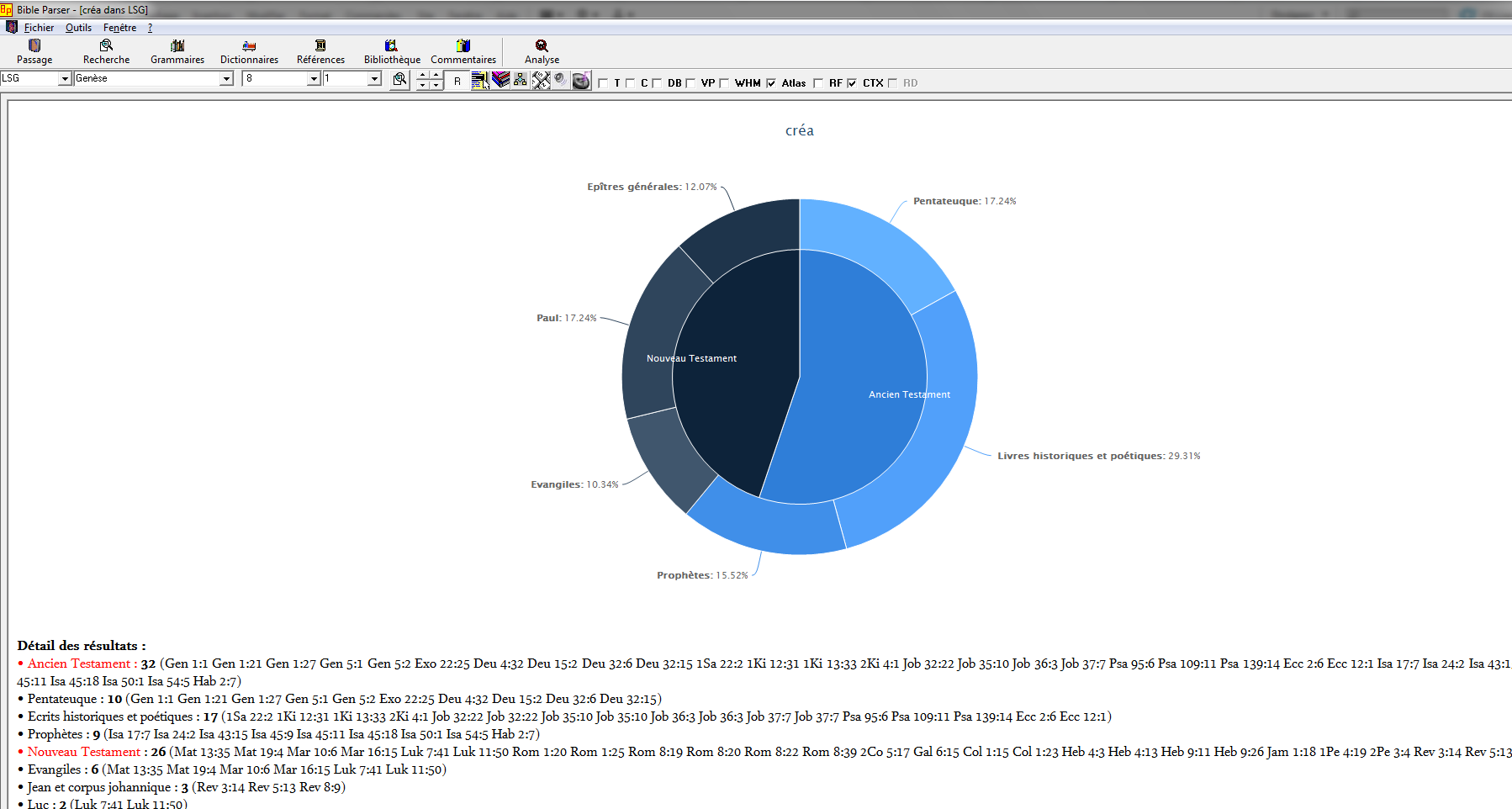Viewport: 1512px width, 809px height.
Task: Open the Analyse tool
Action: (x=542, y=51)
